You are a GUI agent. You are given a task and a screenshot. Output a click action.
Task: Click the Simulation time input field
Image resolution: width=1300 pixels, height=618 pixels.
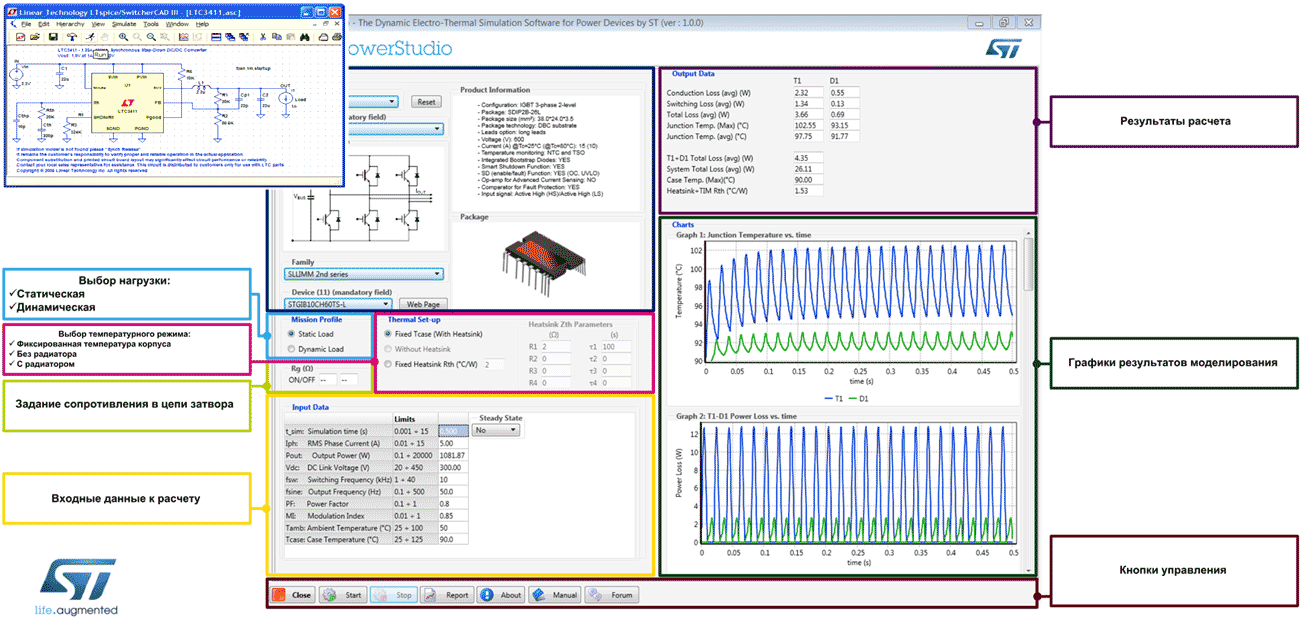click(452, 430)
